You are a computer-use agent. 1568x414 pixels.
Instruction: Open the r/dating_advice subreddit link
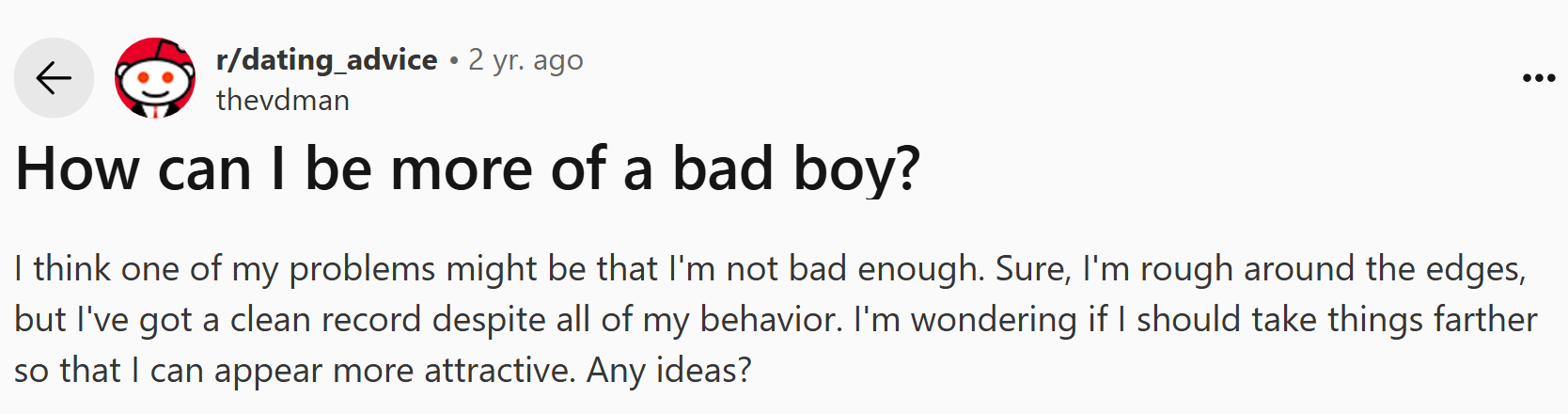tap(326, 59)
